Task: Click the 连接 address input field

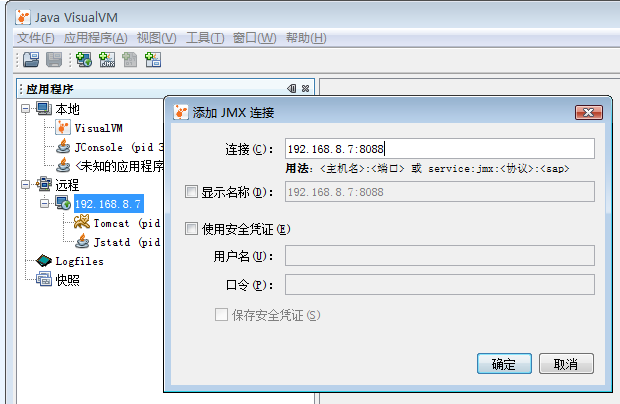Action: tap(440, 149)
